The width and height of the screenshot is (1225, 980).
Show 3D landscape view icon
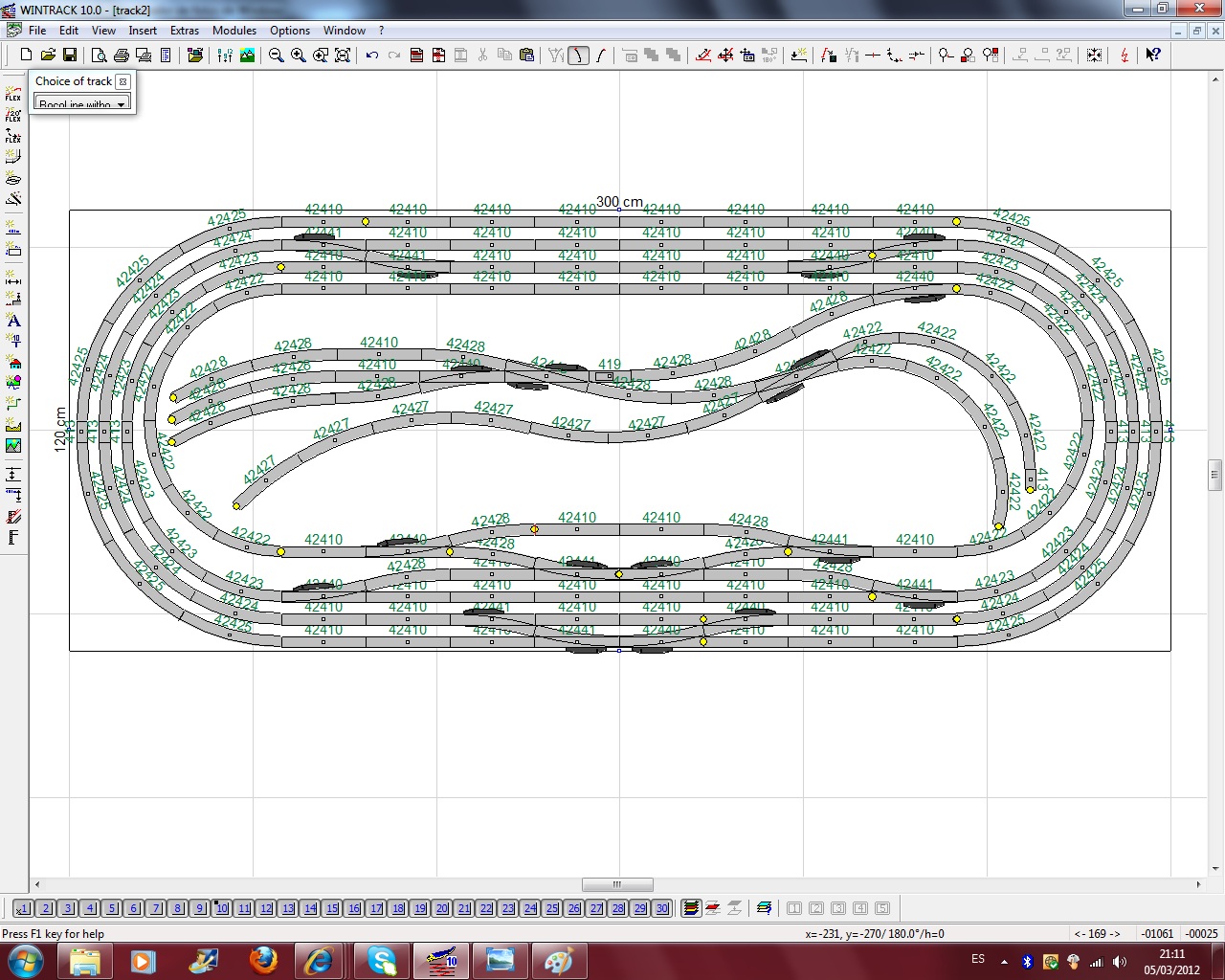point(248,56)
